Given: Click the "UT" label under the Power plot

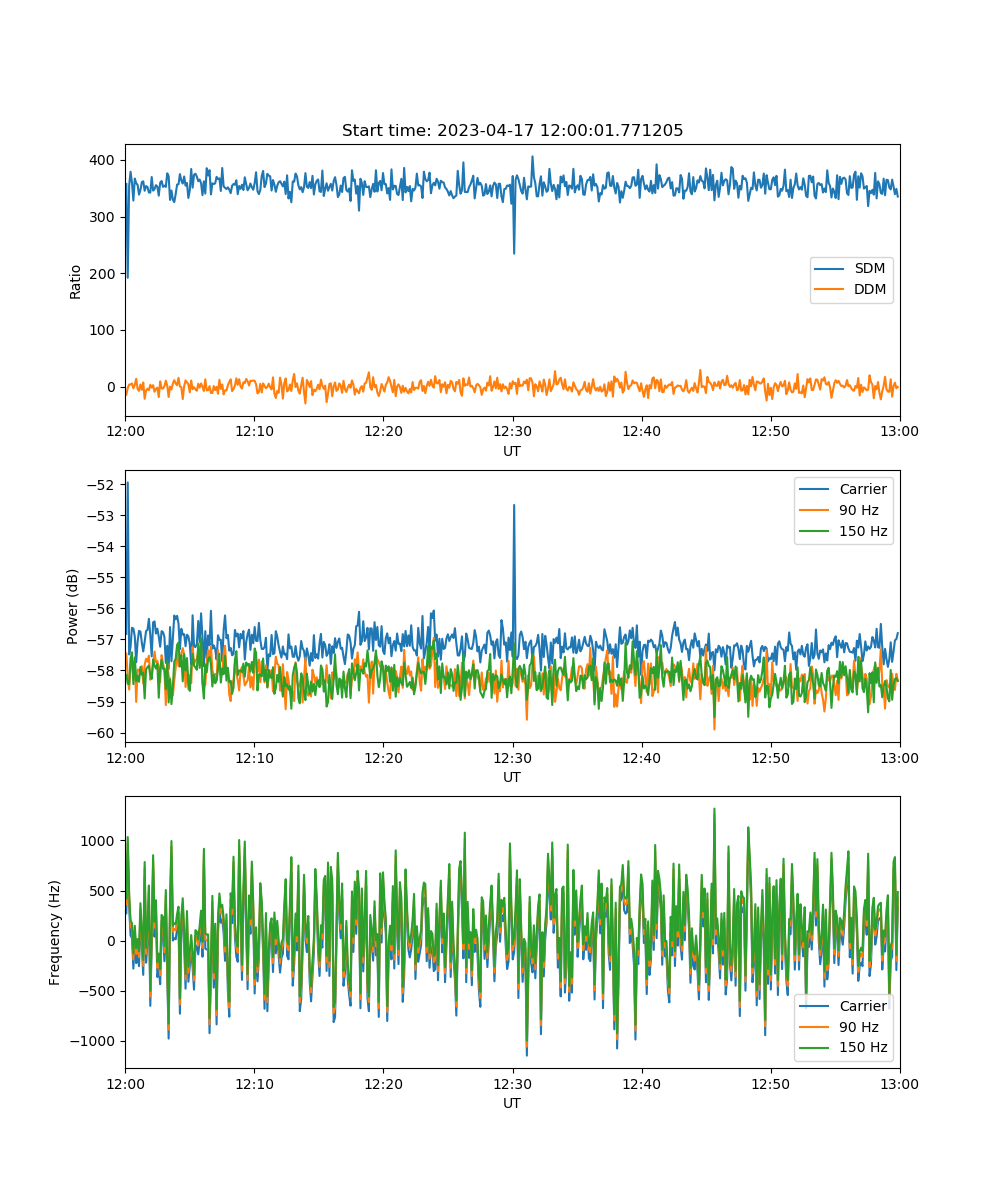Looking at the screenshot, I should (x=512, y=777).
